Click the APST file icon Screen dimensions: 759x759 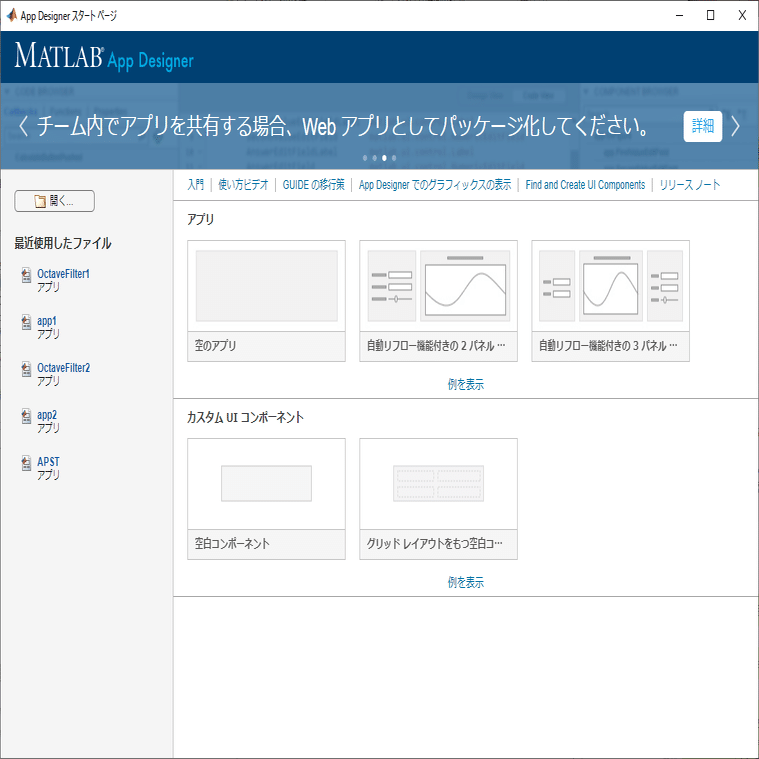(x=26, y=463)
